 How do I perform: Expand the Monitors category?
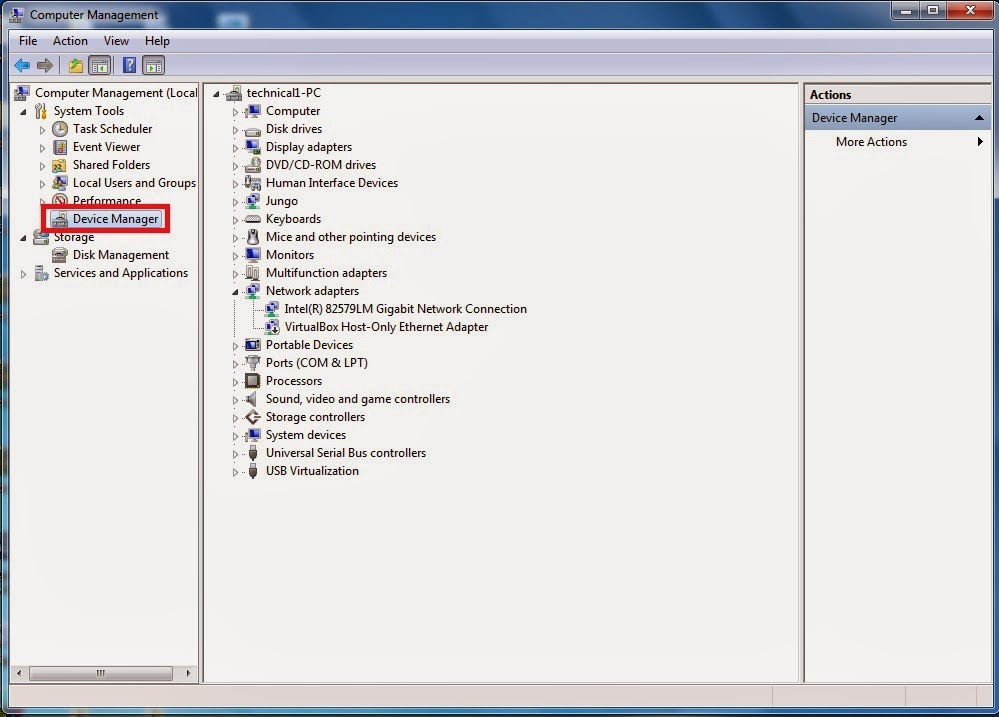point(235,256)
